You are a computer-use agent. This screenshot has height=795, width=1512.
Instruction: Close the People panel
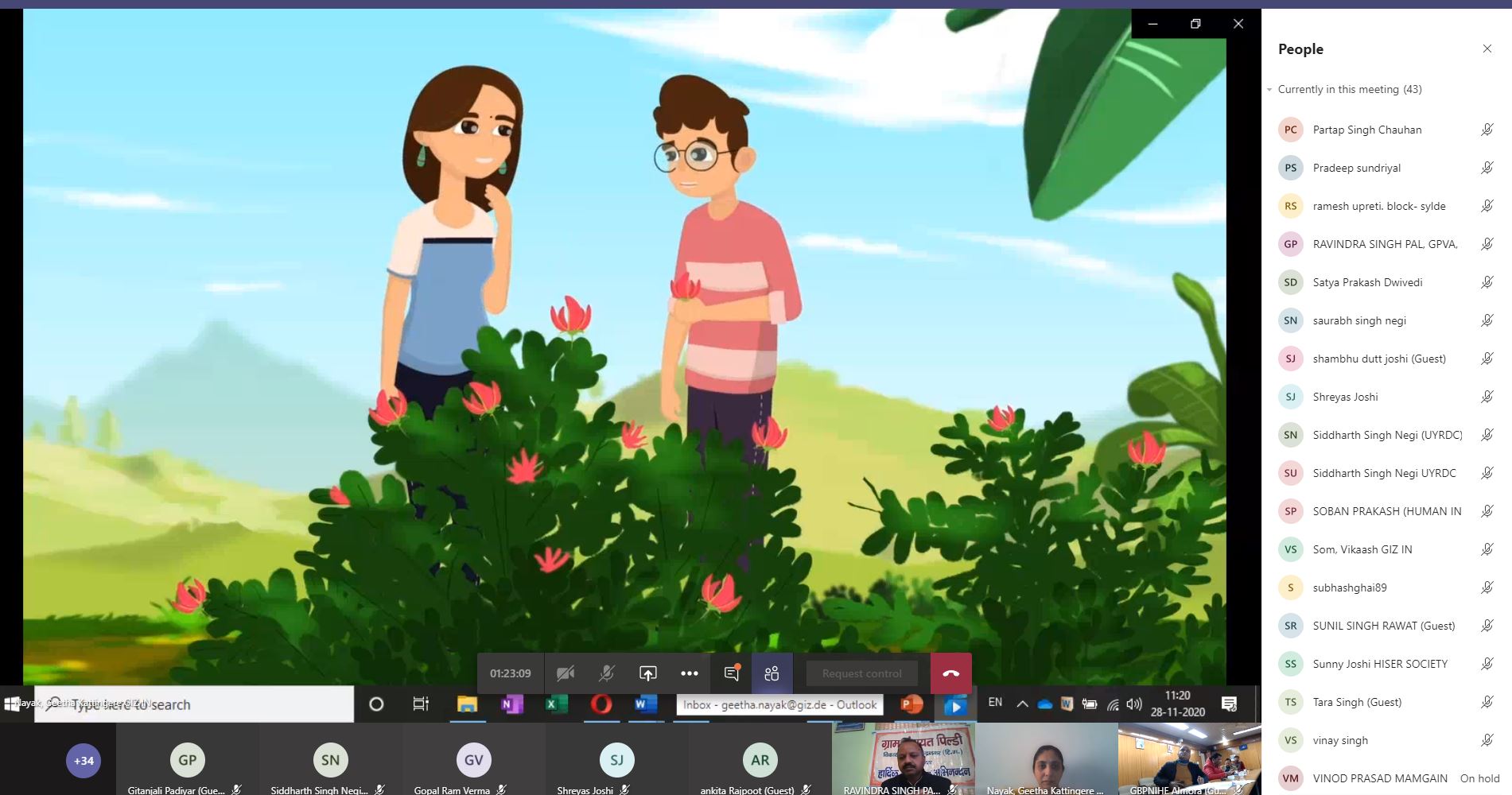1487,49
